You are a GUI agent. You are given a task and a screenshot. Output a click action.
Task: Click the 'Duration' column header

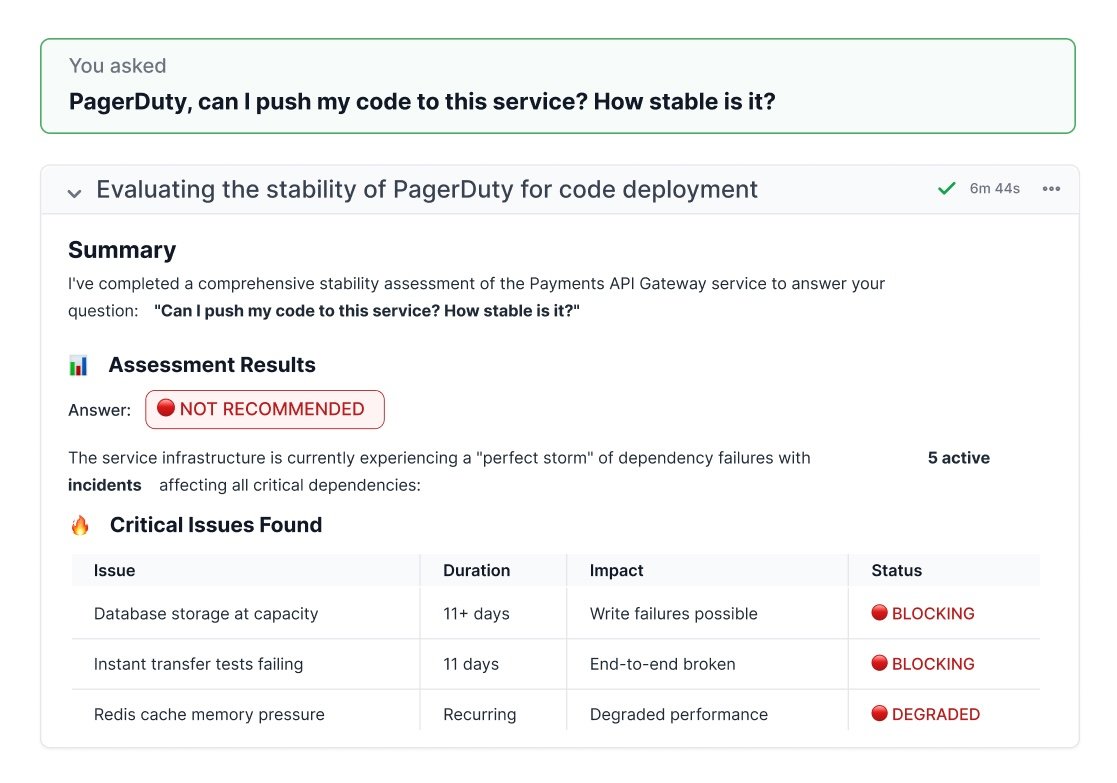click(x=477, y=571)
